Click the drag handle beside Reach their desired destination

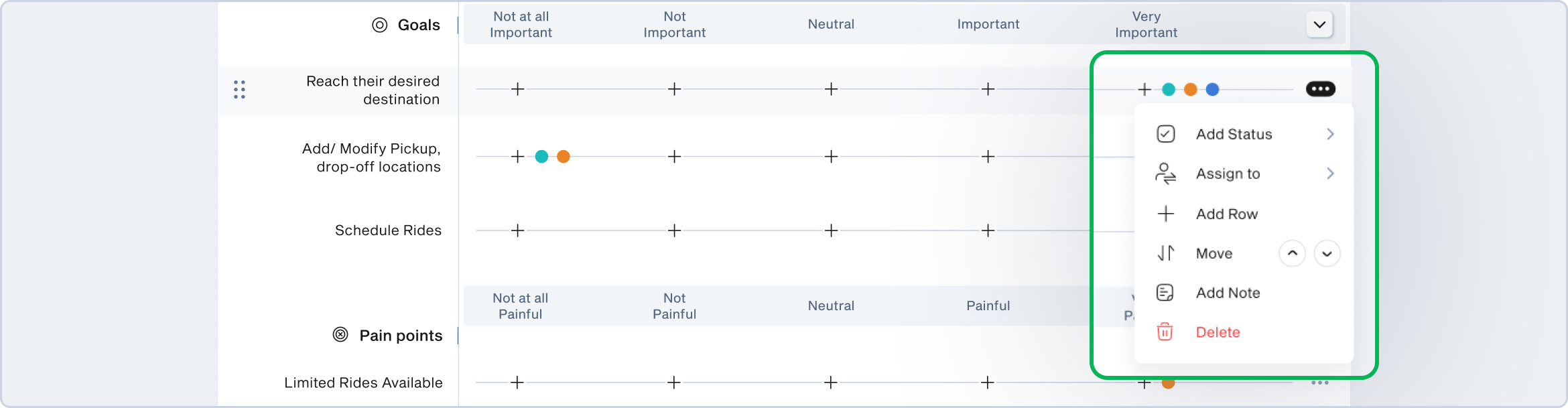click(x=239, y=90)
